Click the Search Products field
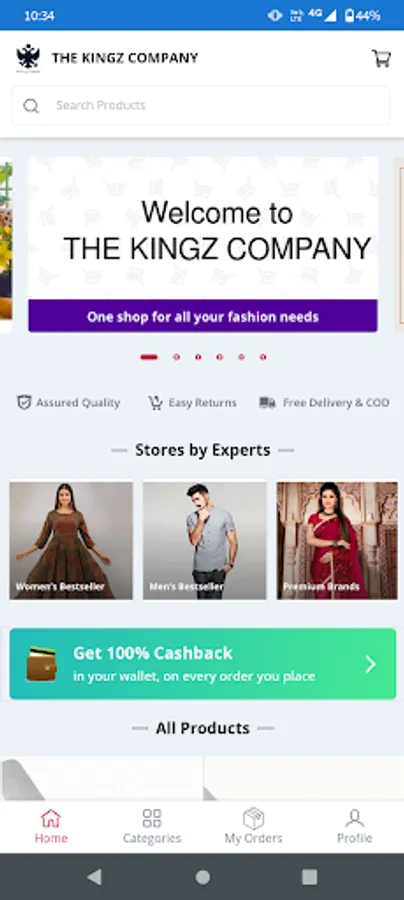Viewport: 404px width, 900px height. click(201, 106)
